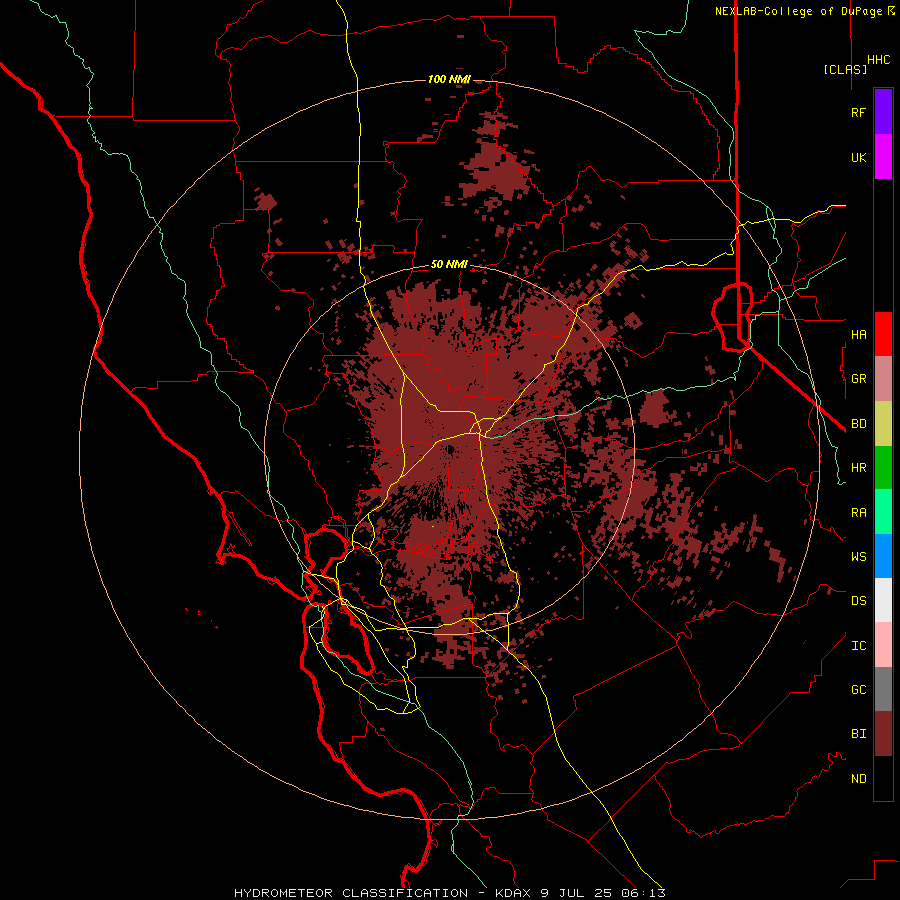Click the BI brown legend swatch
This screenshot has width=900, height=900.
[883, 734]
